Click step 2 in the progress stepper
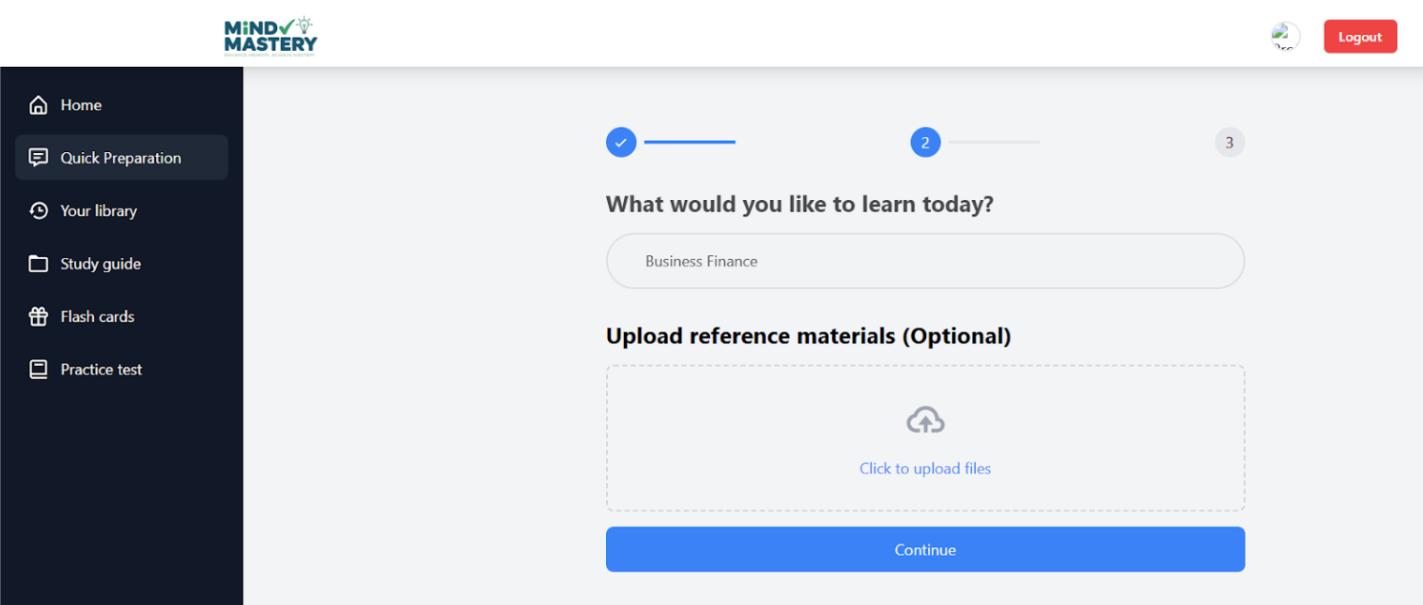Screen dimensions: 1423x605 [925, 142]
